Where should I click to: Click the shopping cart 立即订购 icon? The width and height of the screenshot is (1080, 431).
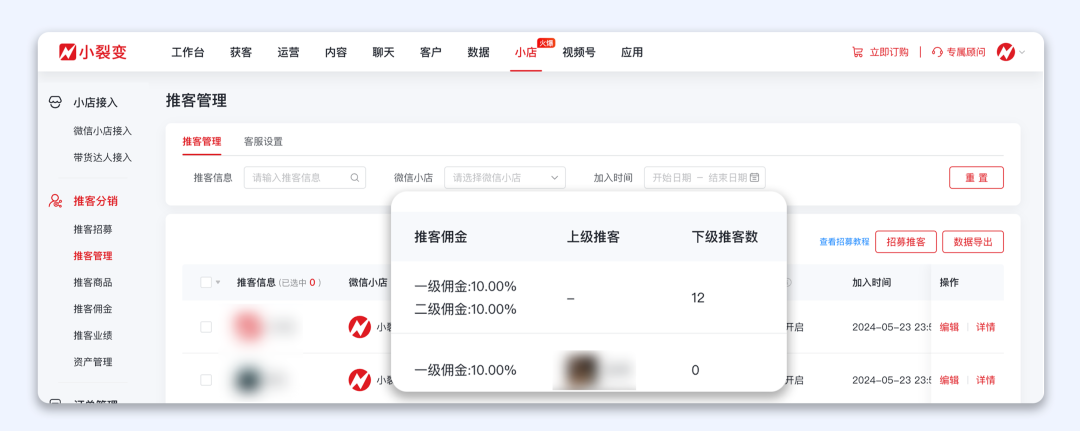[x=857, y=52]
